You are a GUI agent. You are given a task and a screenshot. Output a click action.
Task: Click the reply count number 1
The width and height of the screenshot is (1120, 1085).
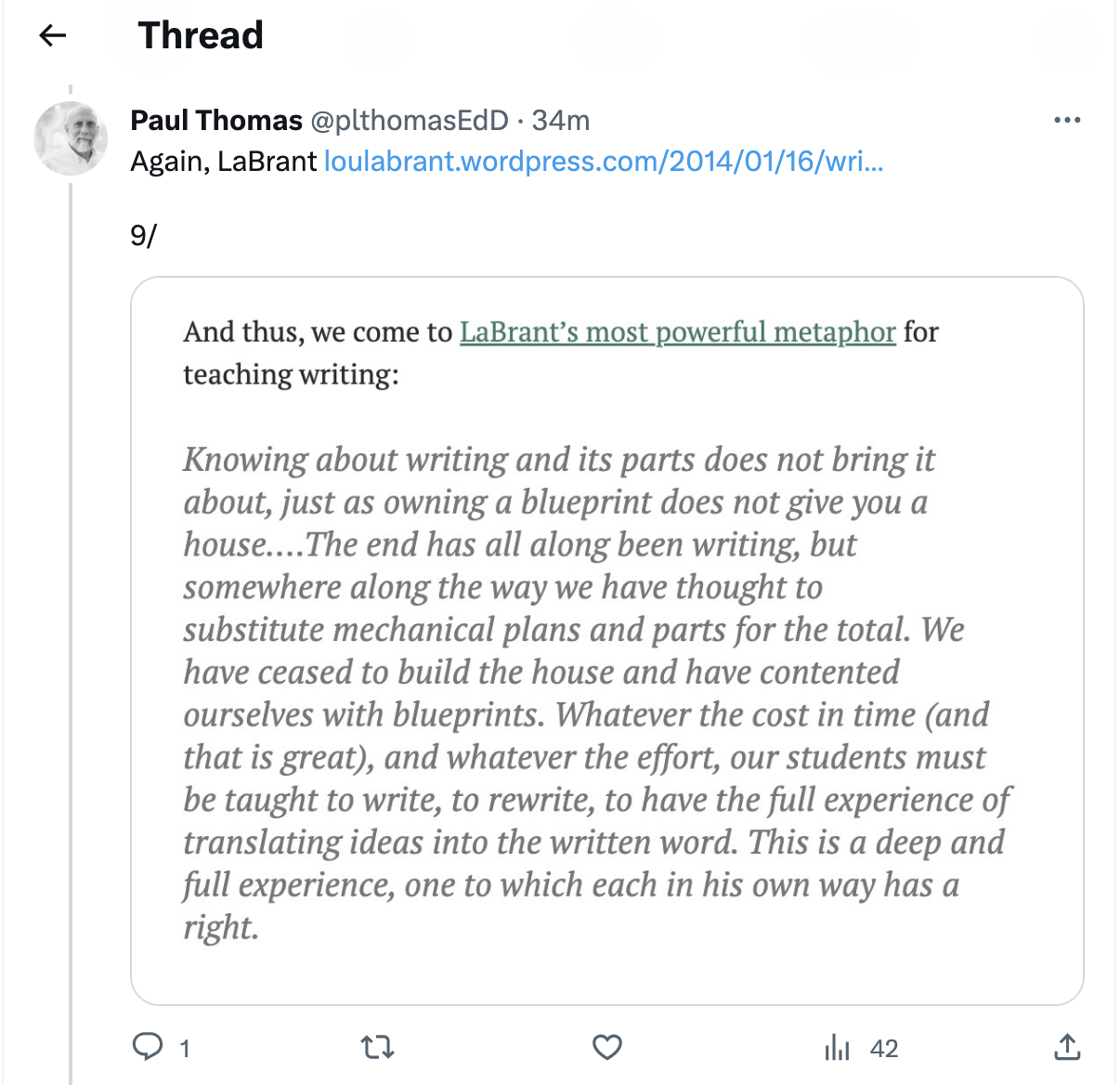point(185,1049)
